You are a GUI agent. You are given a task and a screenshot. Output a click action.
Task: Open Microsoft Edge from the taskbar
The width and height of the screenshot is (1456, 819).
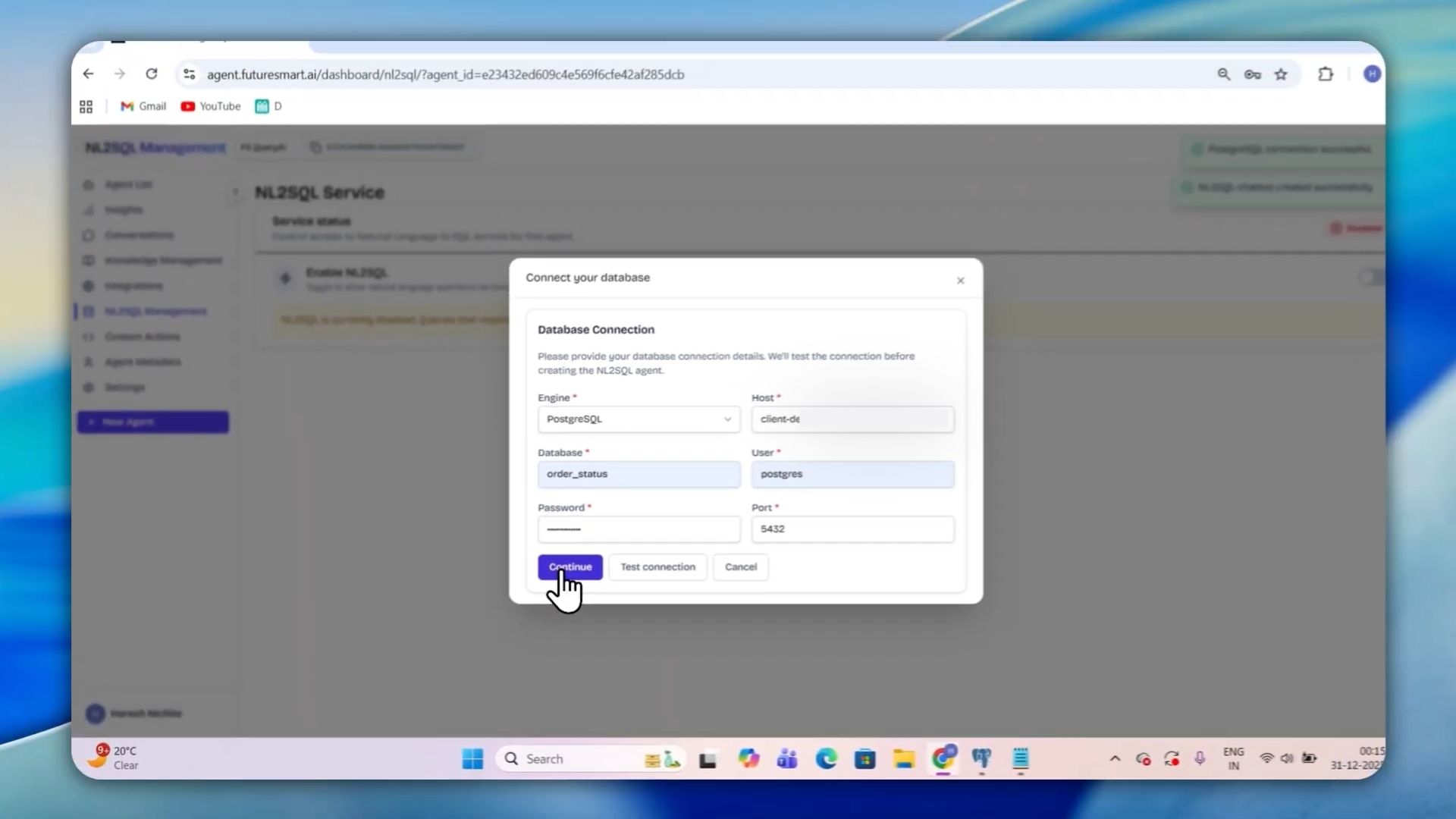[827, 758]
